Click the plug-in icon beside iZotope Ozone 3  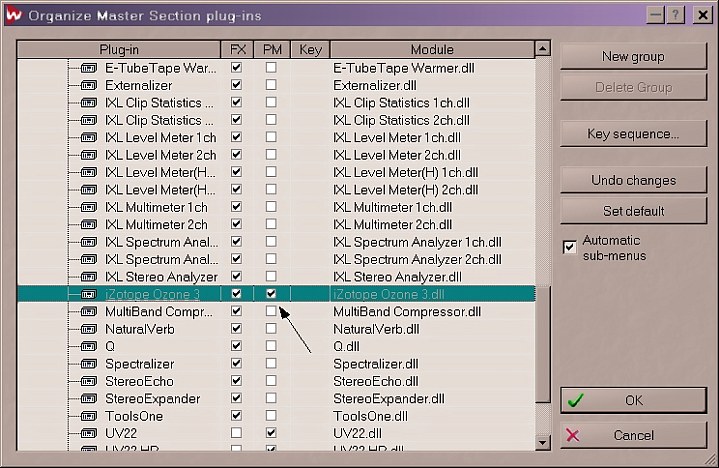pos(88,294)
